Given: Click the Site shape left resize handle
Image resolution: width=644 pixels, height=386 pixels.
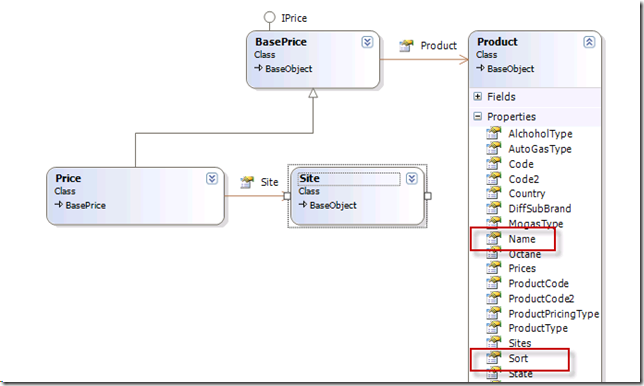Looking at the screenshot, I should pos(287,196).
